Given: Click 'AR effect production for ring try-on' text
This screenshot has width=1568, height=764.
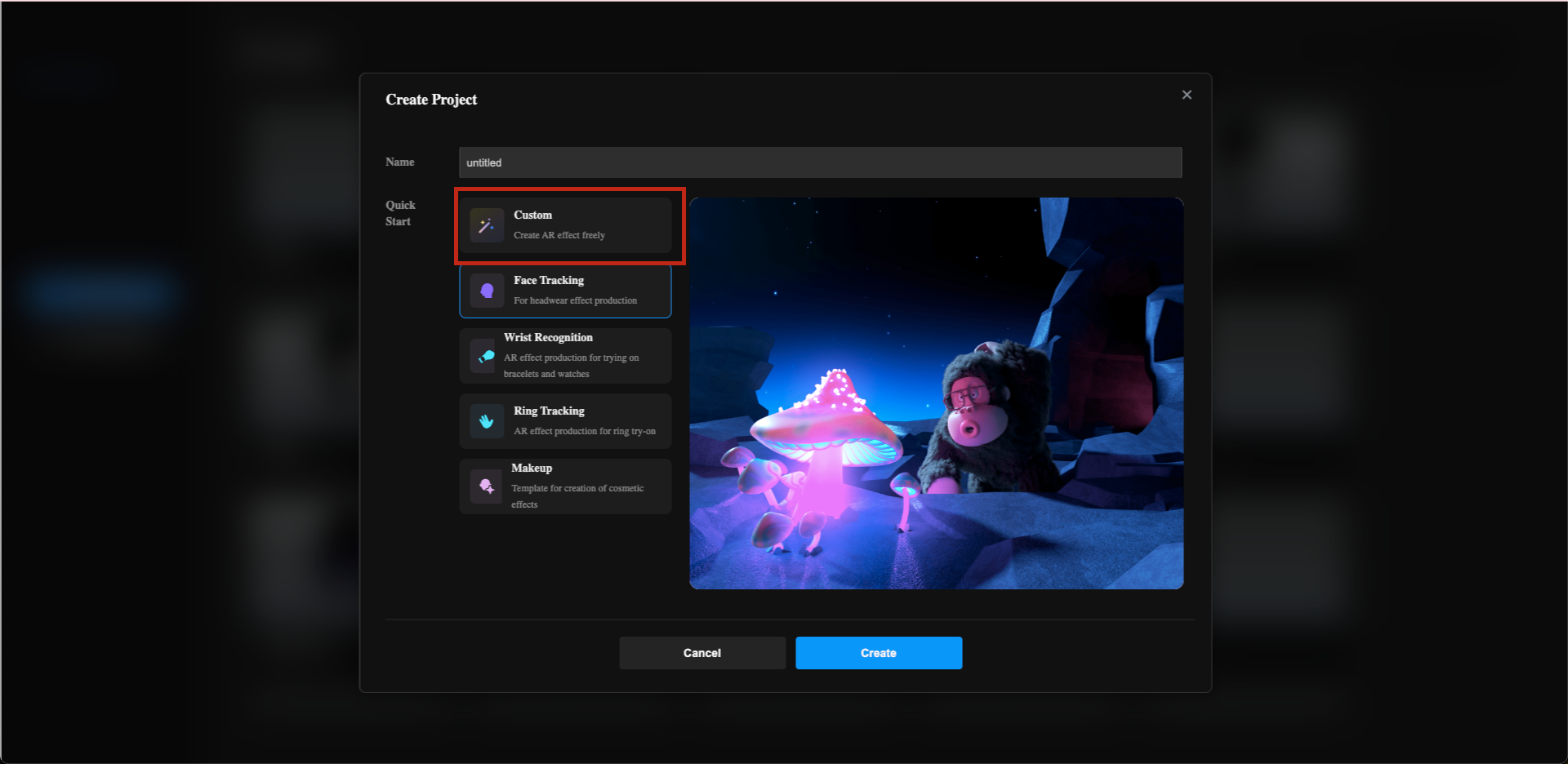Looking at the screenshot, I should click(585, 431).
